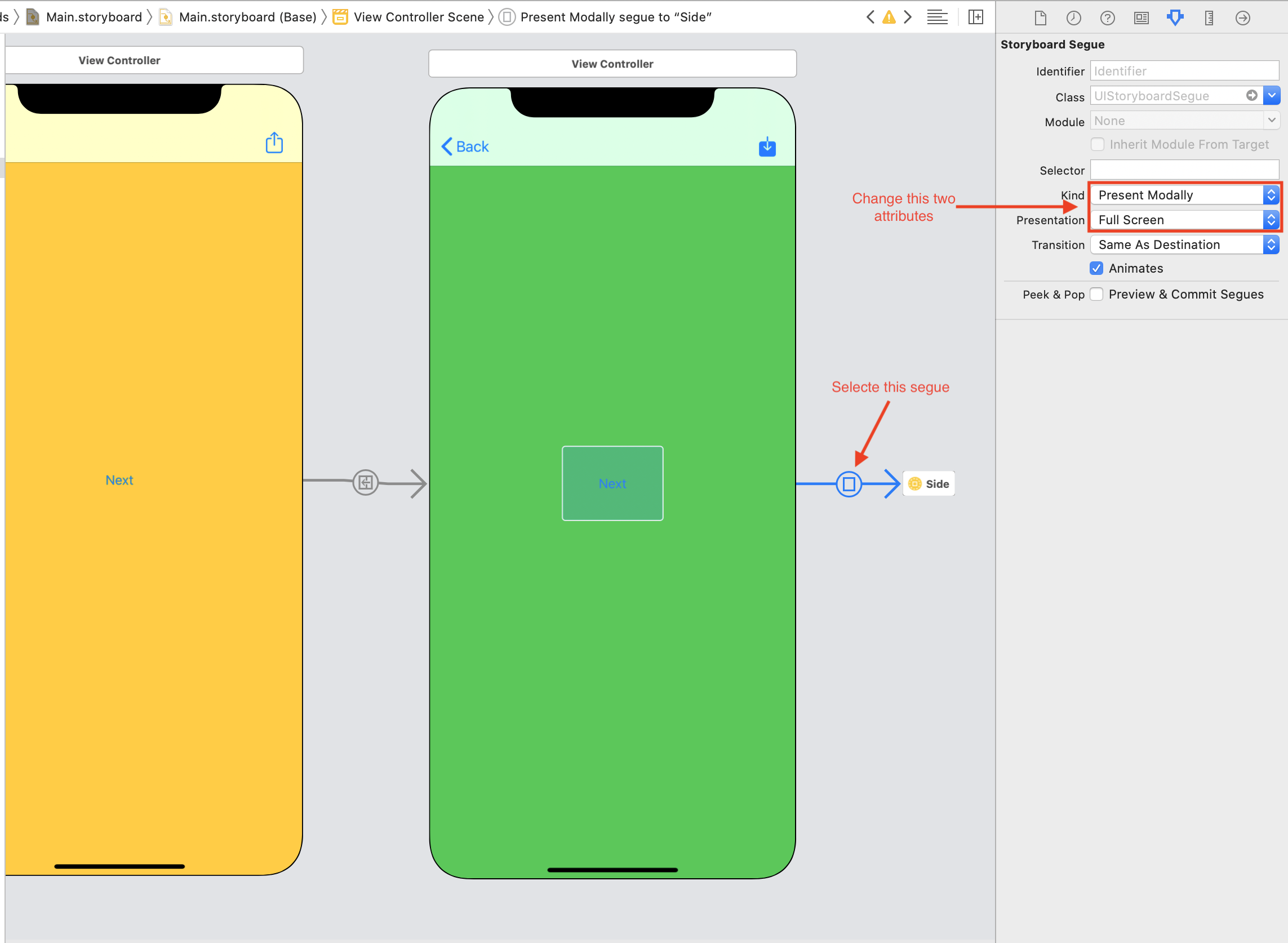
Task: Click the forward navigation arrow in toolbar
Action: click(906, 16)
